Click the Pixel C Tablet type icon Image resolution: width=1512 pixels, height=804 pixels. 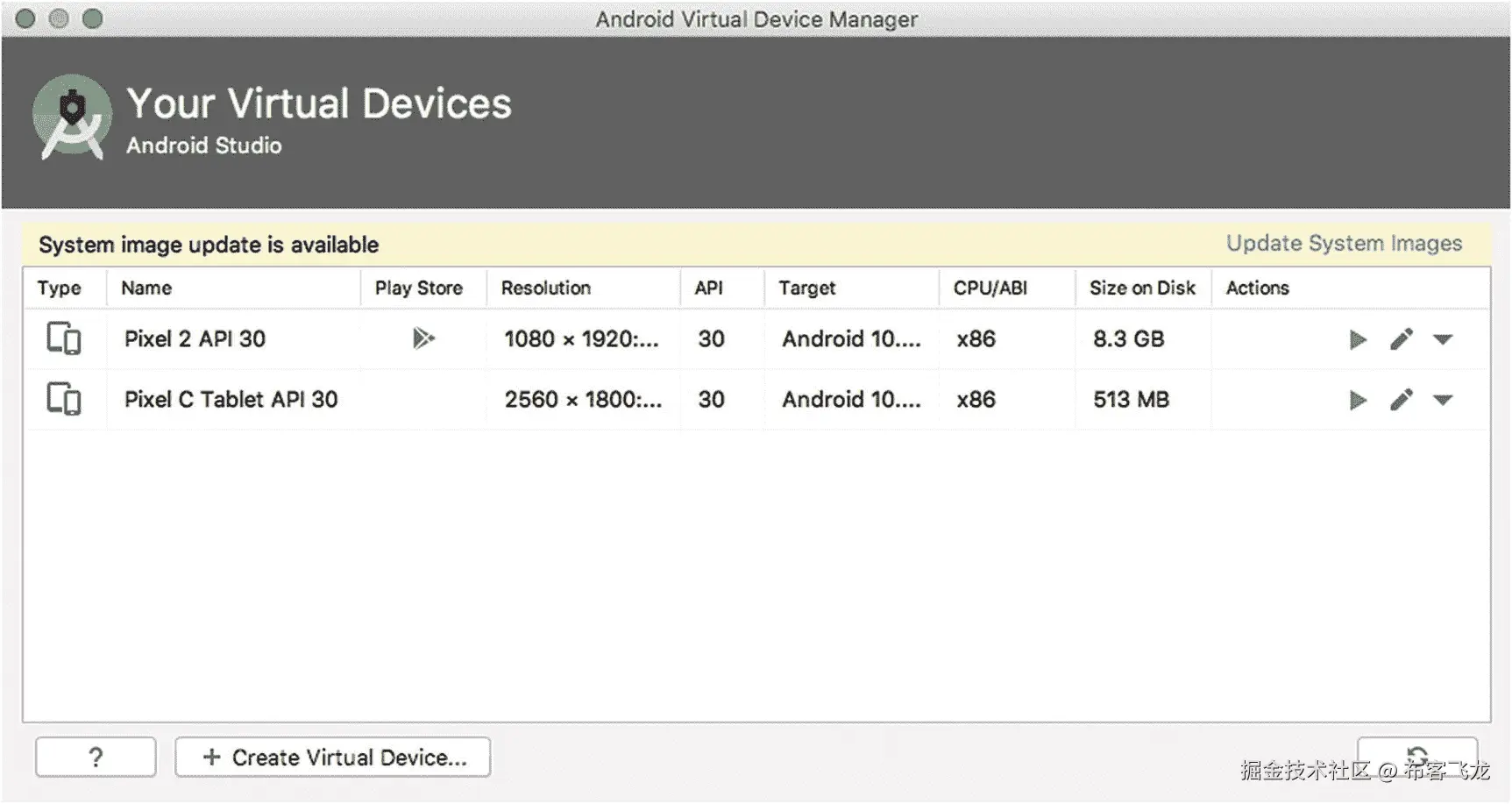click(x=63, y=400)
